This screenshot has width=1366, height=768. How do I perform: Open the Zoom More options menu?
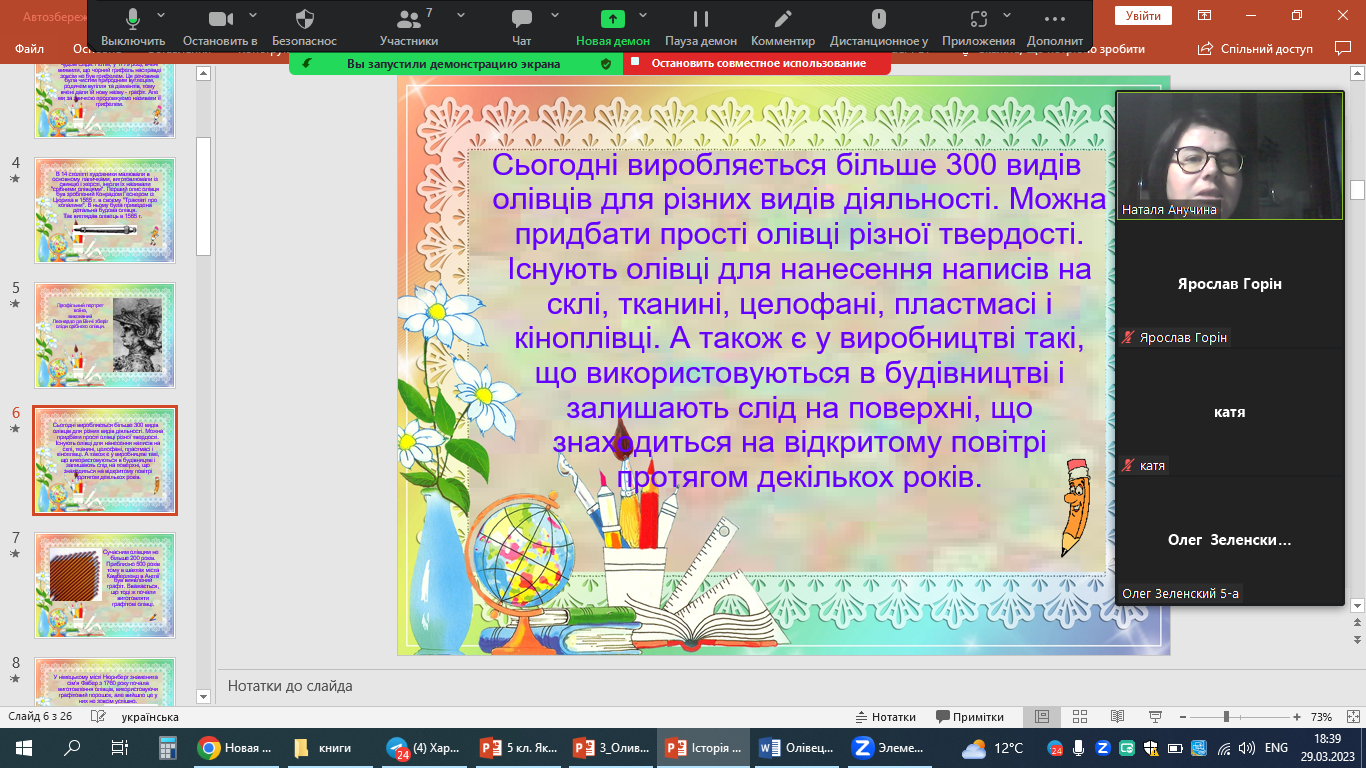pyautogui.click(x=1055, y=27)
